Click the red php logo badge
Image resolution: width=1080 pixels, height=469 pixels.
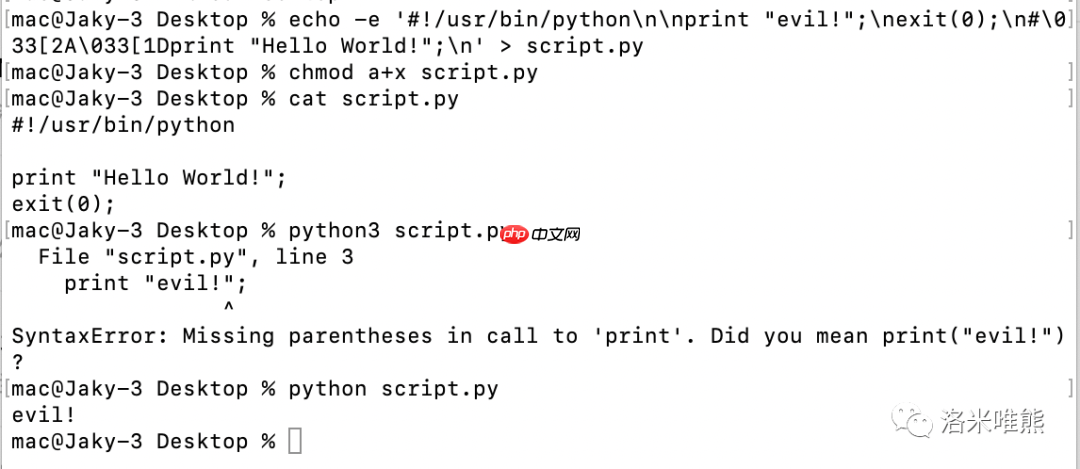512,234
